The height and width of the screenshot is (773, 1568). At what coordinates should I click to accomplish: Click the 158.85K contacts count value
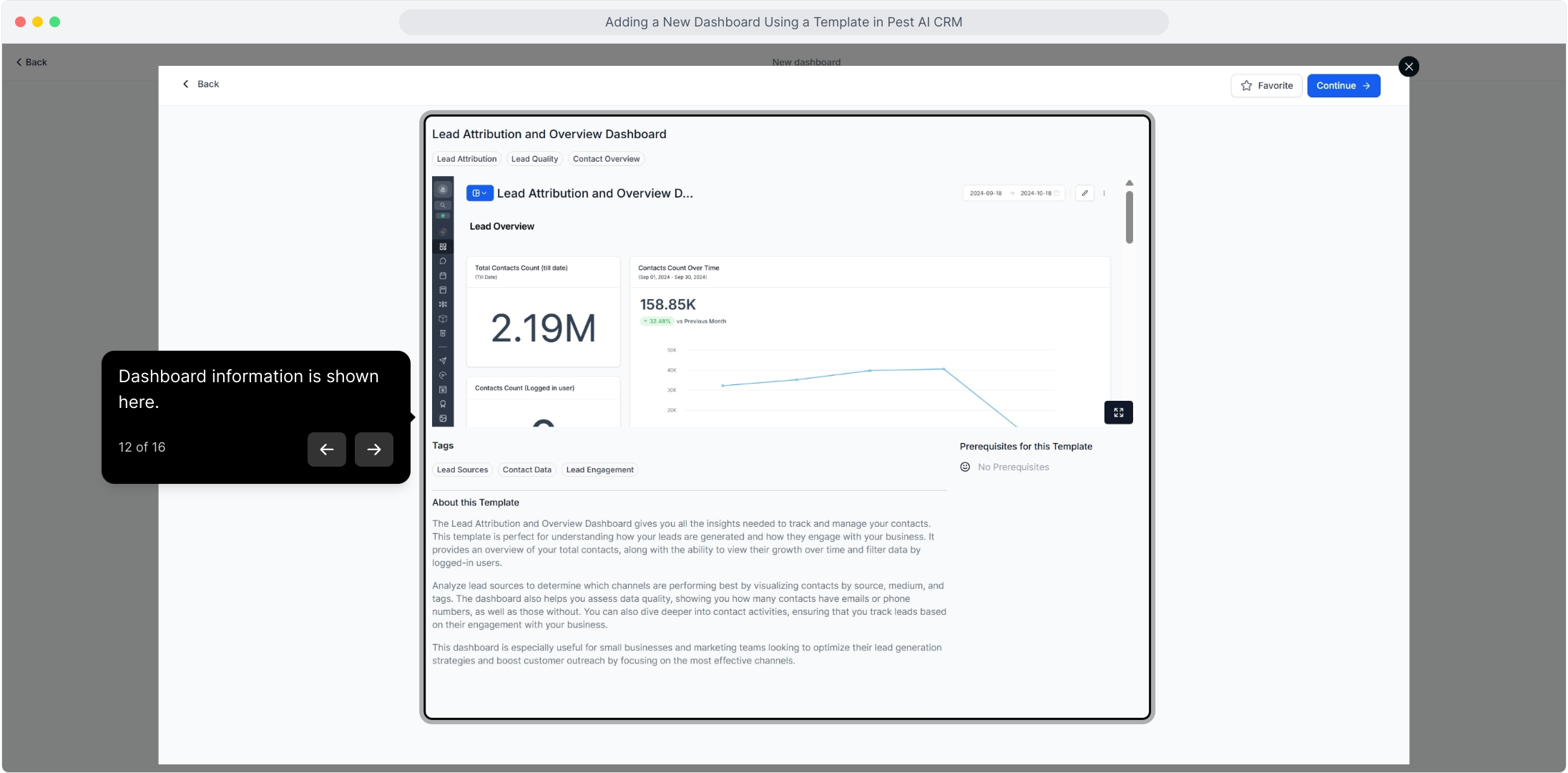pyautogui.click(x=667, y=305)
